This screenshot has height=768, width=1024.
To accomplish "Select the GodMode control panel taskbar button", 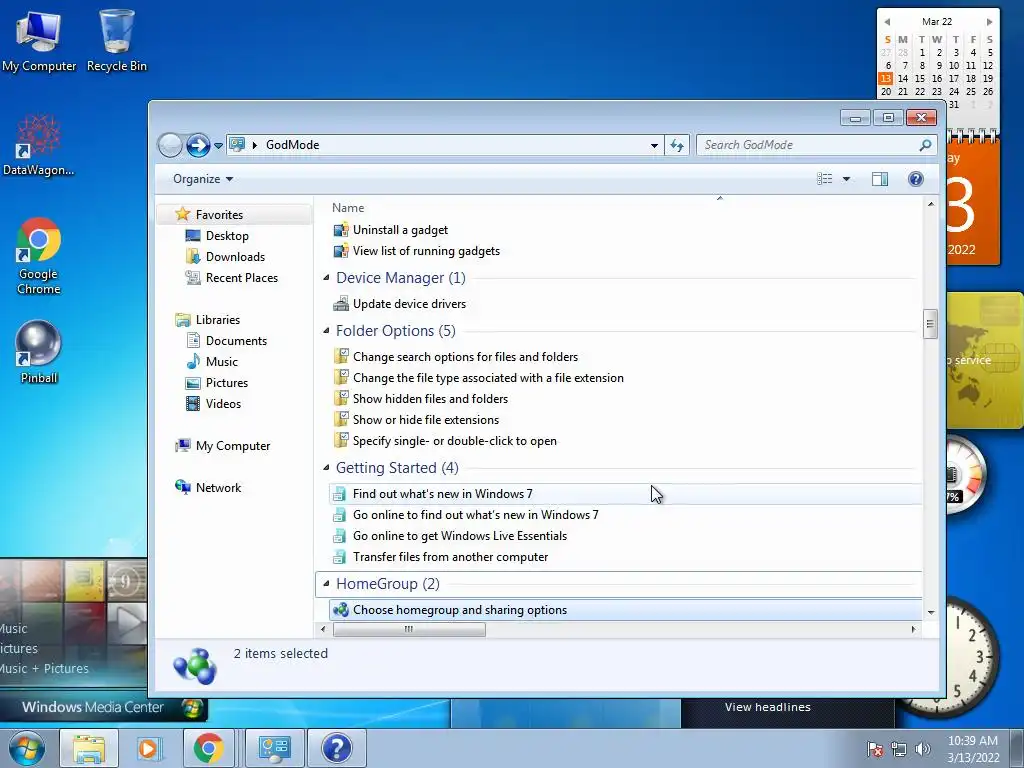I will coord(274,748).
